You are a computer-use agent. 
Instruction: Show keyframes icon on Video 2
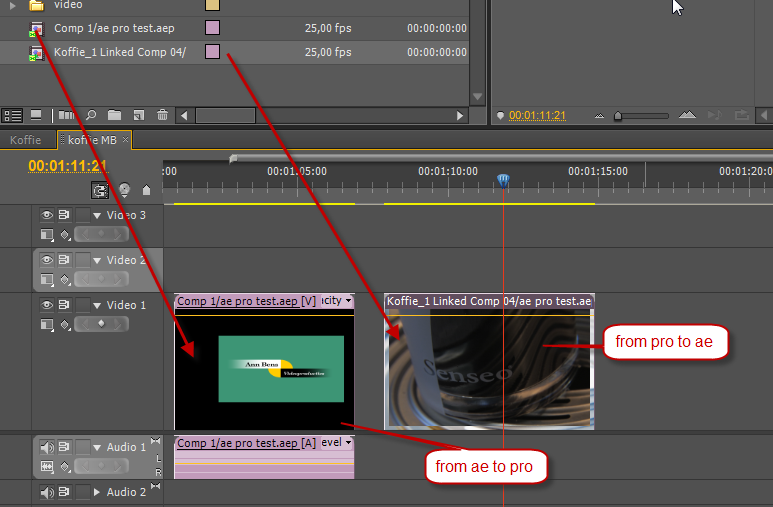(65, 280)
